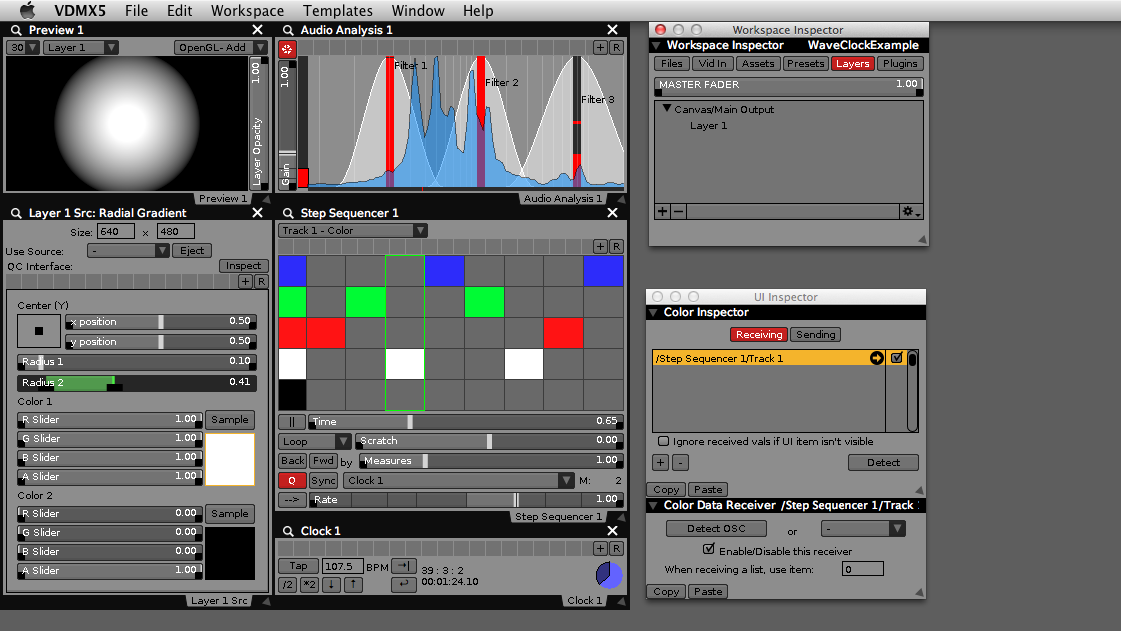Screen dimensions: 1121x631
Task: Click the plus button in Color Inspector
Action: click(x=661, y=462)
